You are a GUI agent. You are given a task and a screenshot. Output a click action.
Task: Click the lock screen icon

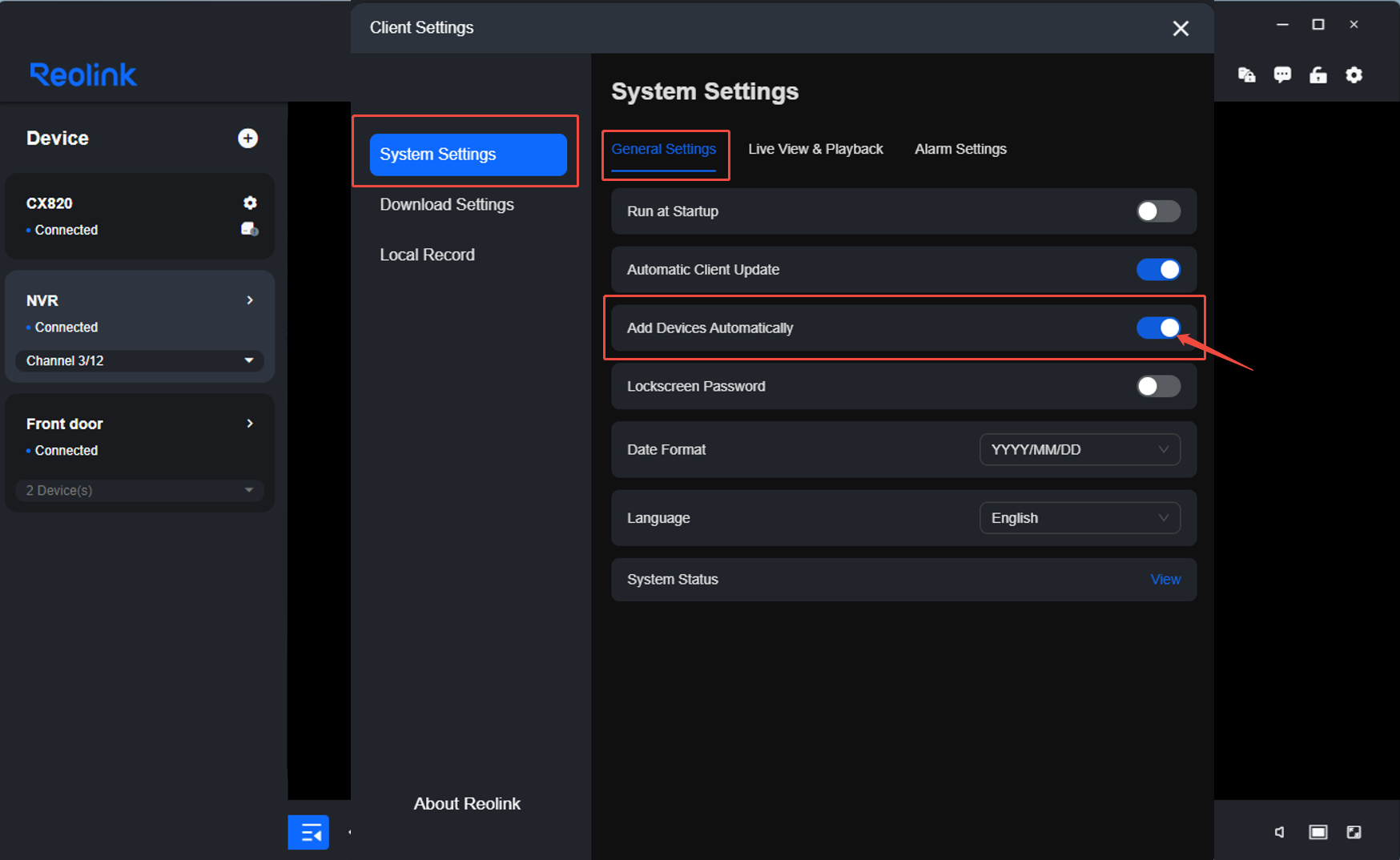[x=1318, y=74]
